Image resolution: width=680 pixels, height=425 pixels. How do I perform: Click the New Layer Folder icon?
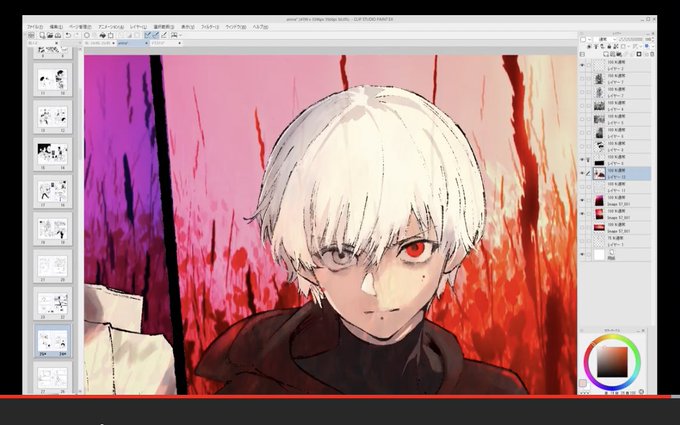(x=619, y=54)
